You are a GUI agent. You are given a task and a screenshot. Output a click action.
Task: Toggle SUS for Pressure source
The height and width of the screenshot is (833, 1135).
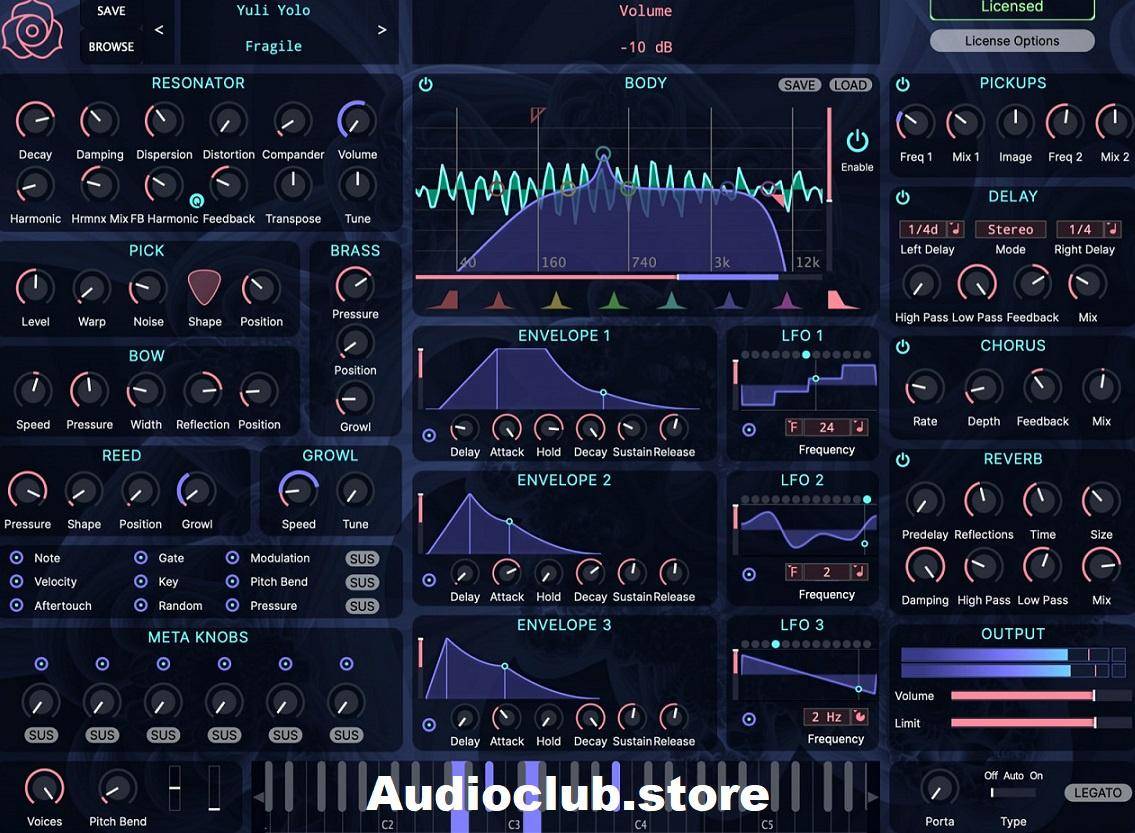(x=362, y=606)
